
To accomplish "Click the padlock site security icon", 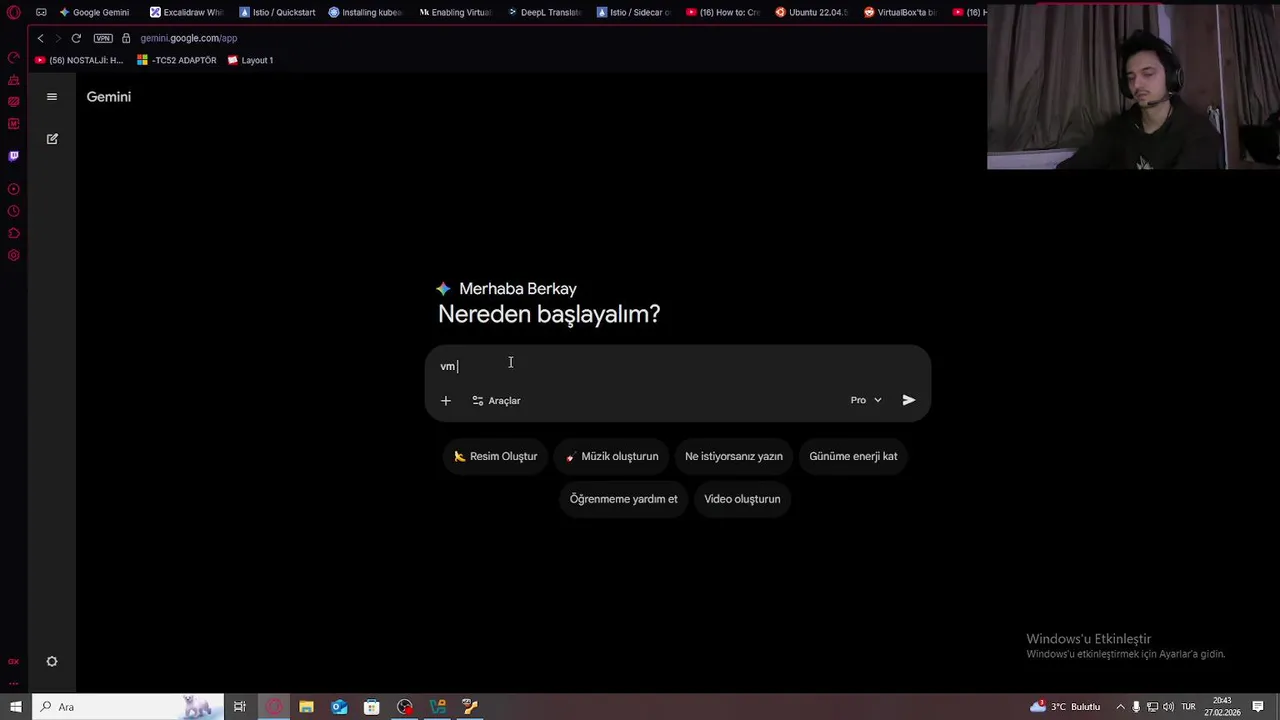I will [126, 38].
